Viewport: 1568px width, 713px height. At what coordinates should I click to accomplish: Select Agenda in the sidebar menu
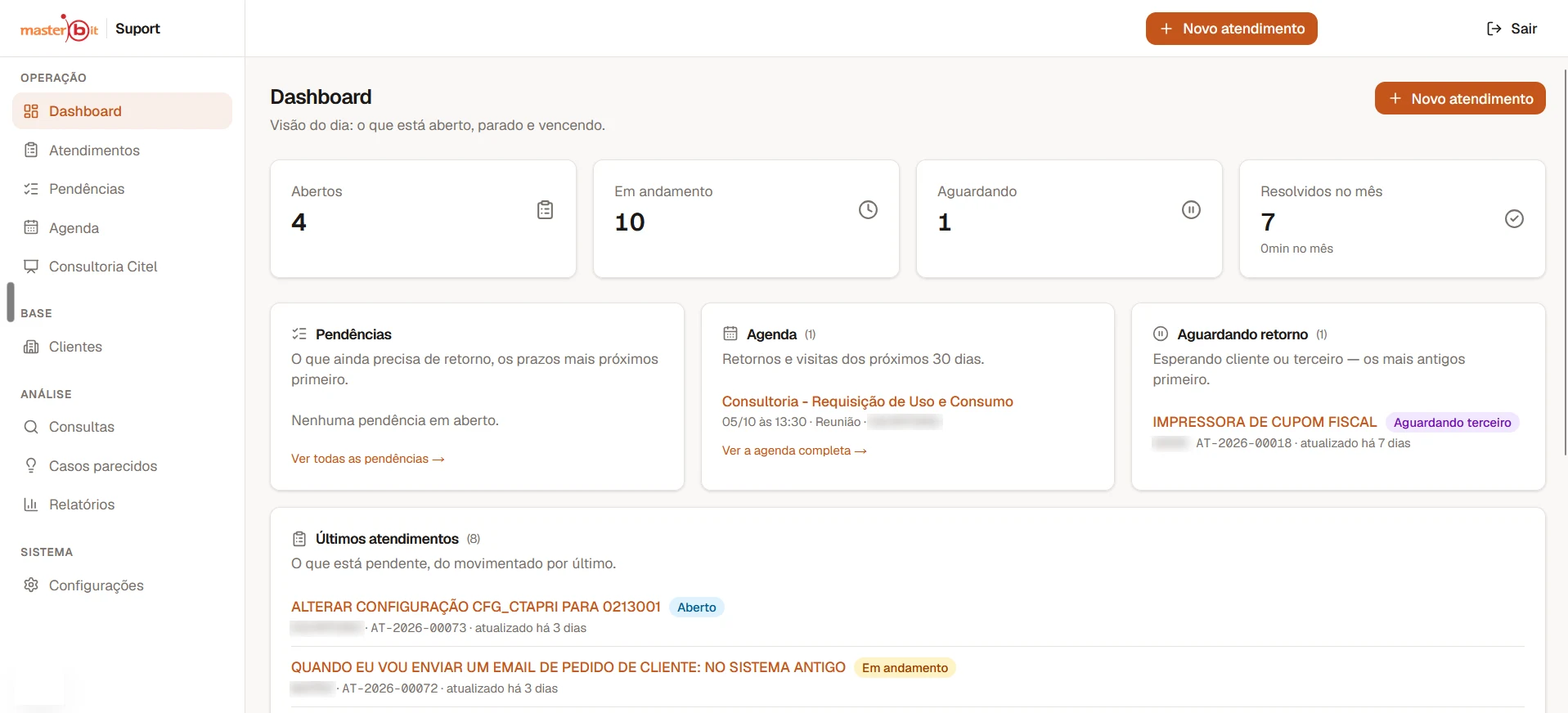point(122,228)
